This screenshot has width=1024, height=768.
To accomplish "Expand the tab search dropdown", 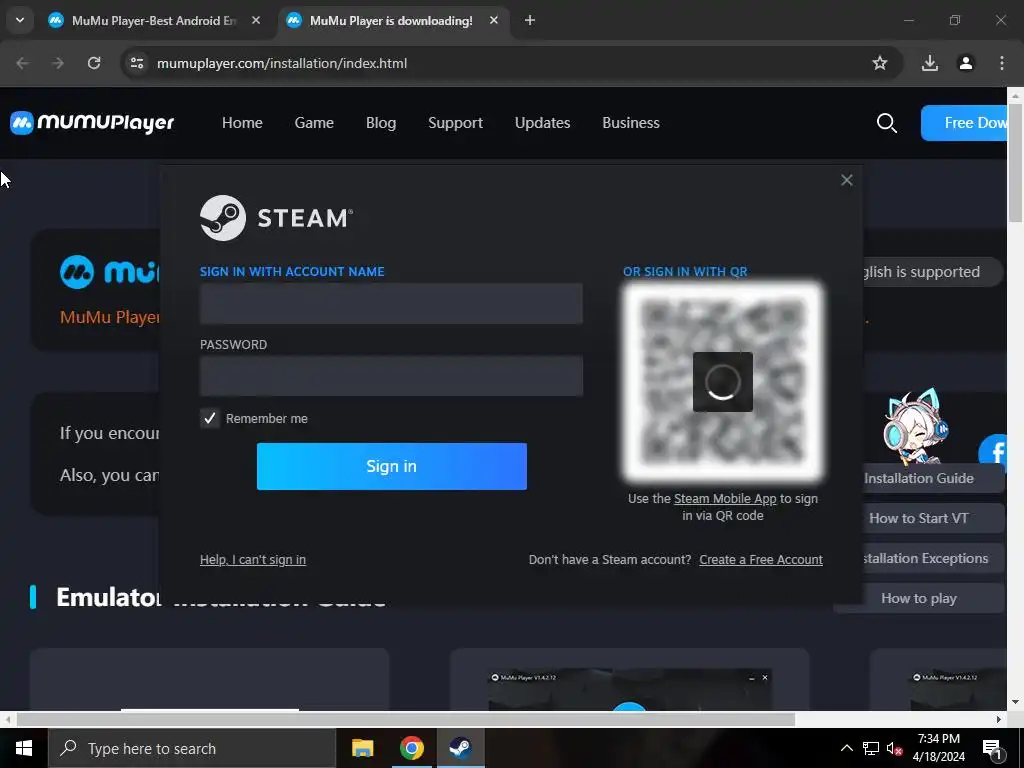I will 20,20.
